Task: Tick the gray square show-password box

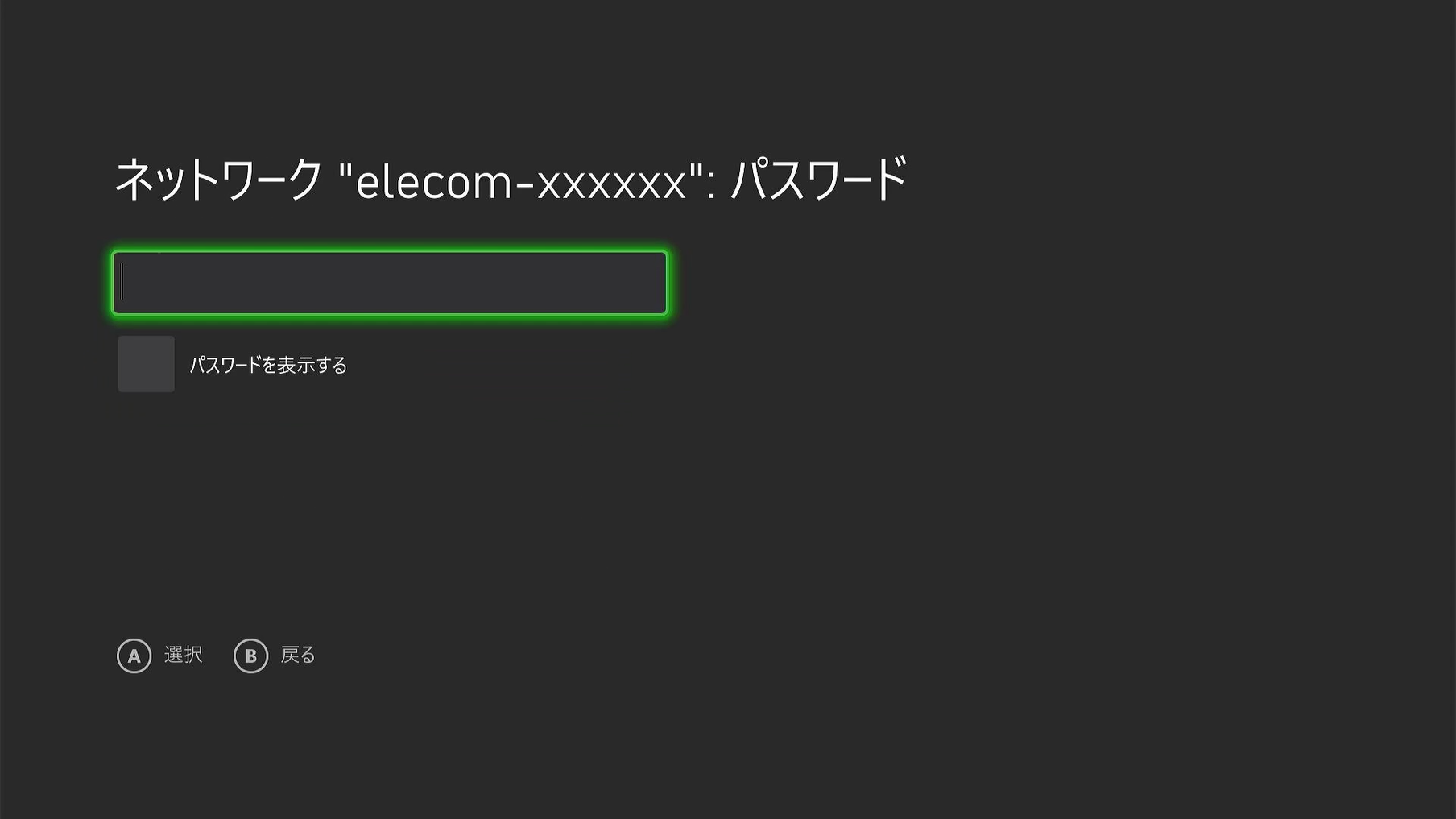Action: 146,364
